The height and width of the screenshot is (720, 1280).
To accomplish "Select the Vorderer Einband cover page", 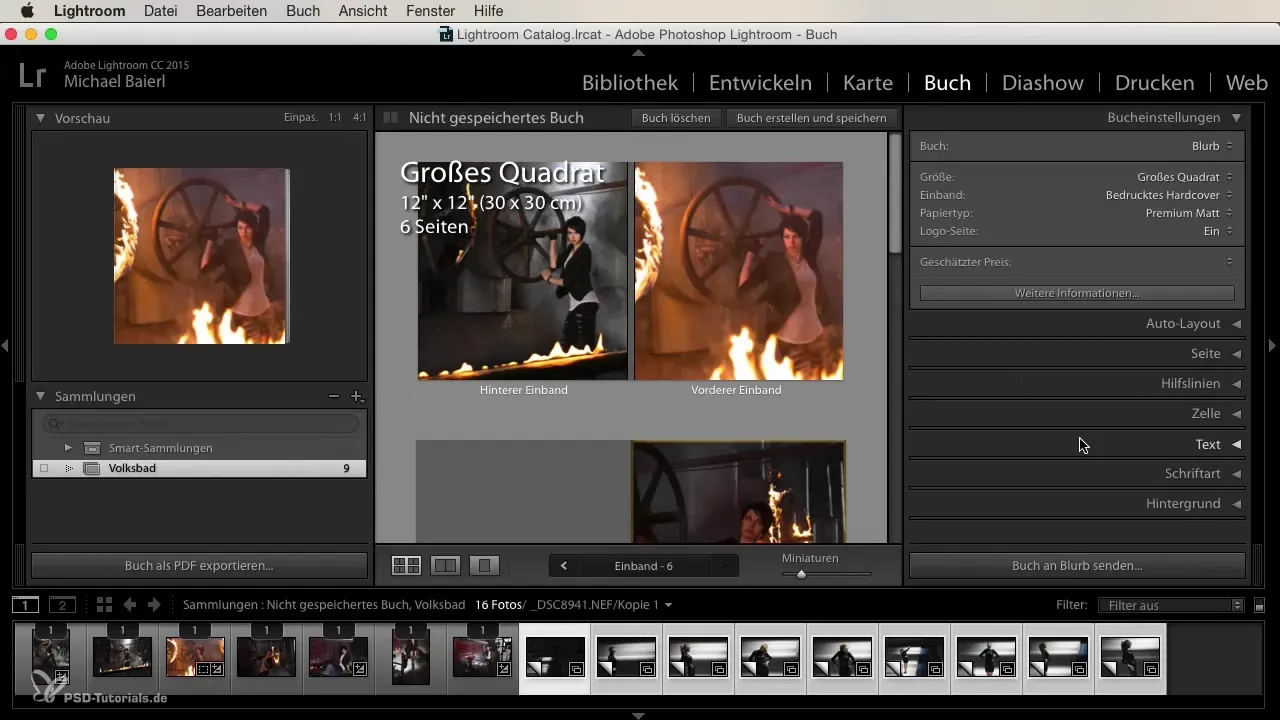I will tap(738, 271).
